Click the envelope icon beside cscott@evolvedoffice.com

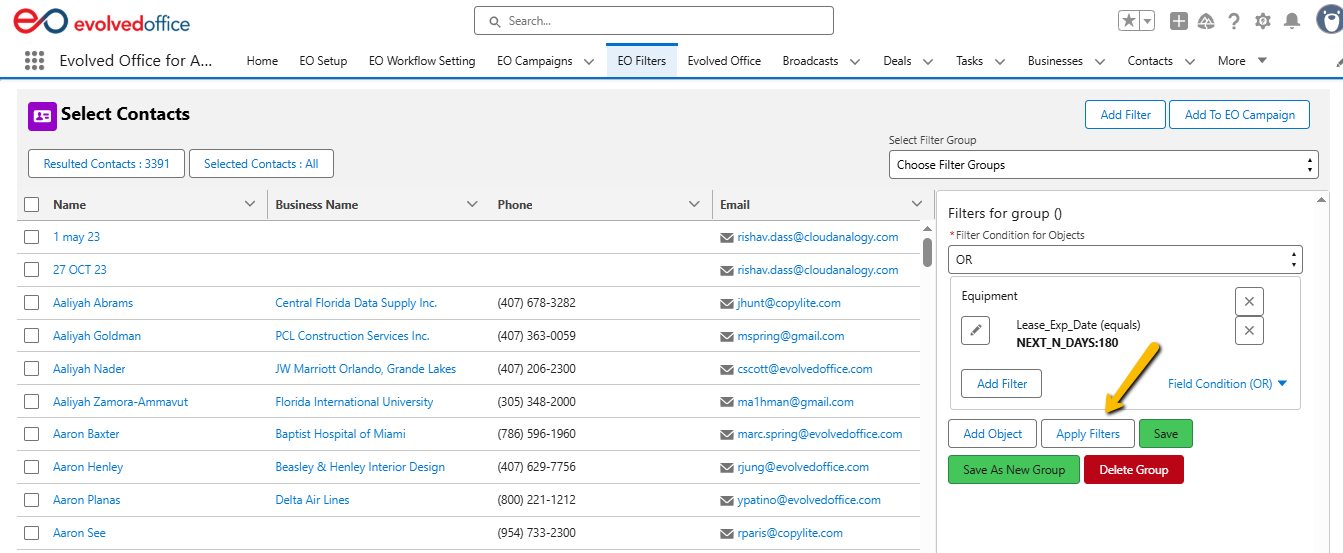tap(727, 369)
